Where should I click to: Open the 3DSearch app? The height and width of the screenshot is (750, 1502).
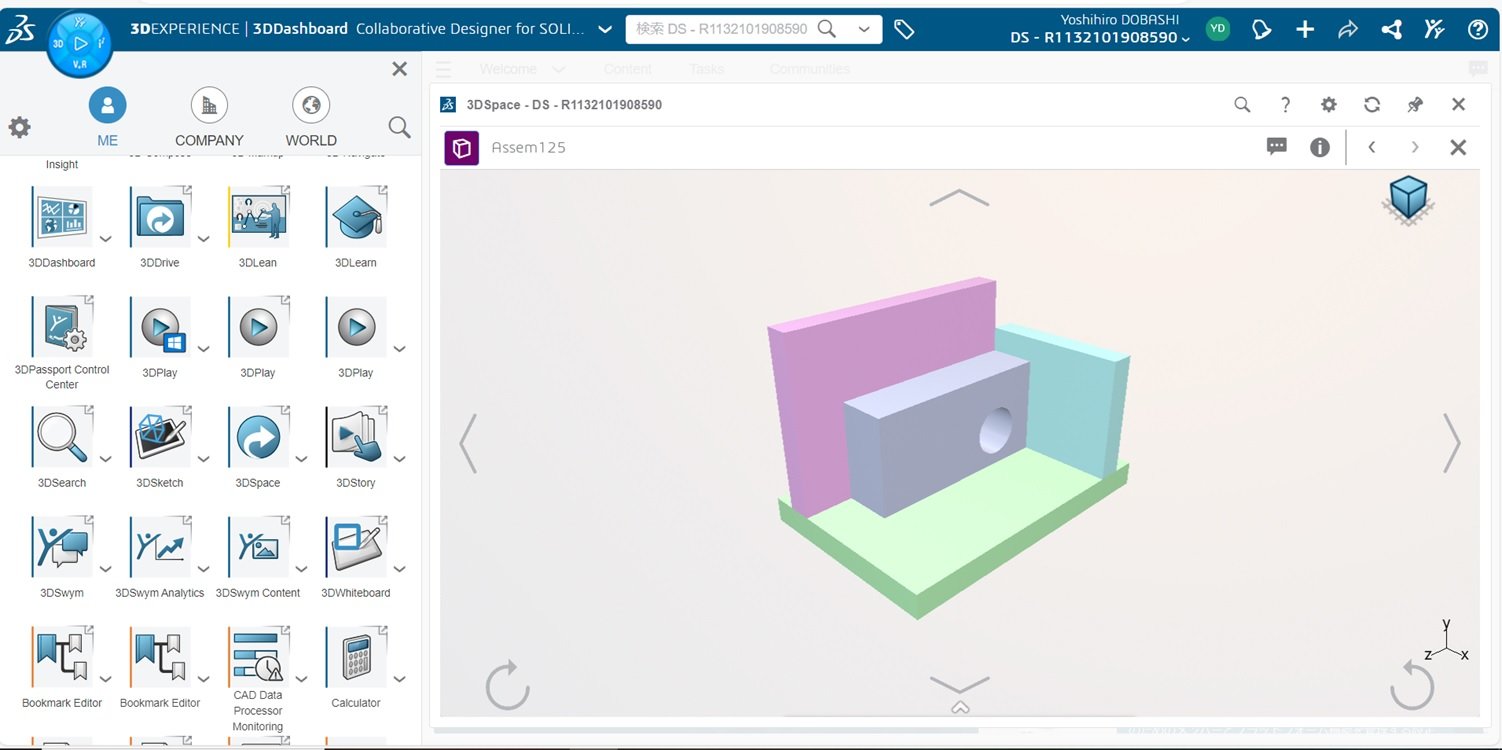coord(62,437)
